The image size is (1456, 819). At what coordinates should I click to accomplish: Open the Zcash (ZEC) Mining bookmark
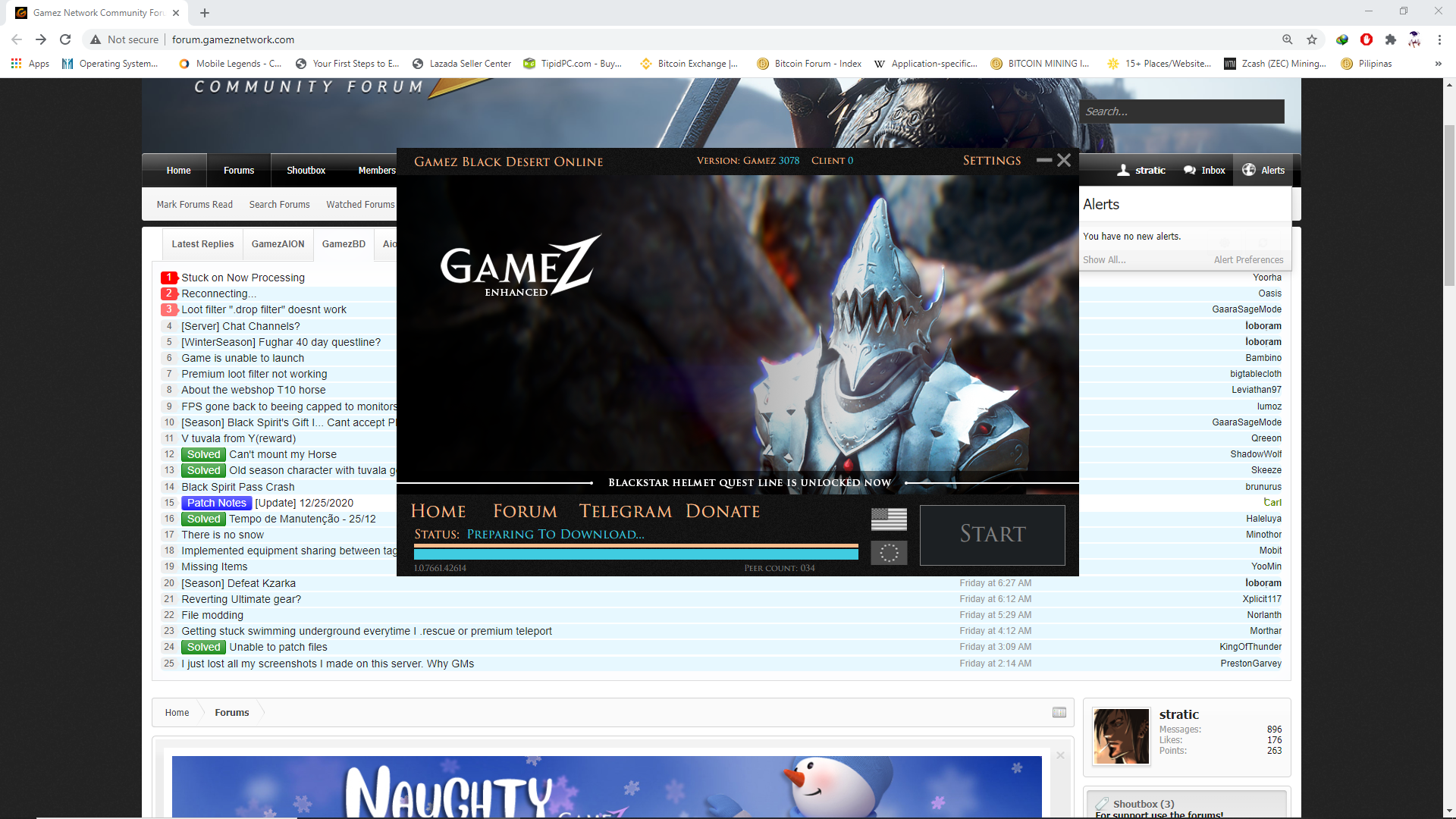pyautogui.click(x=1275, y=64)
